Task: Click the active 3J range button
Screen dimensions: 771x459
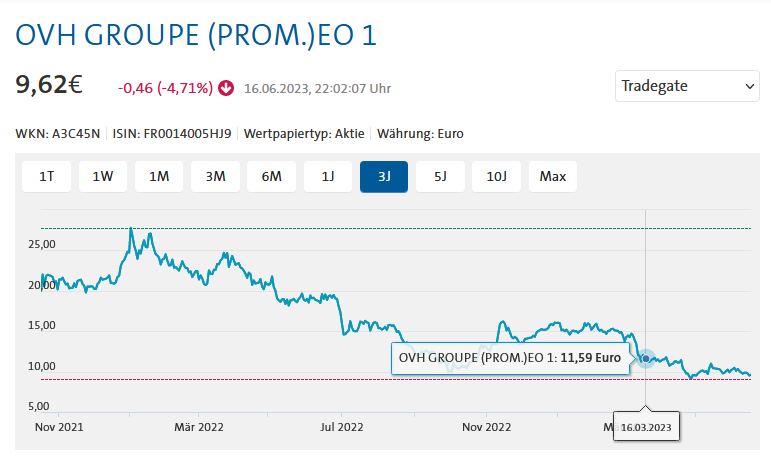Action: 384,177
